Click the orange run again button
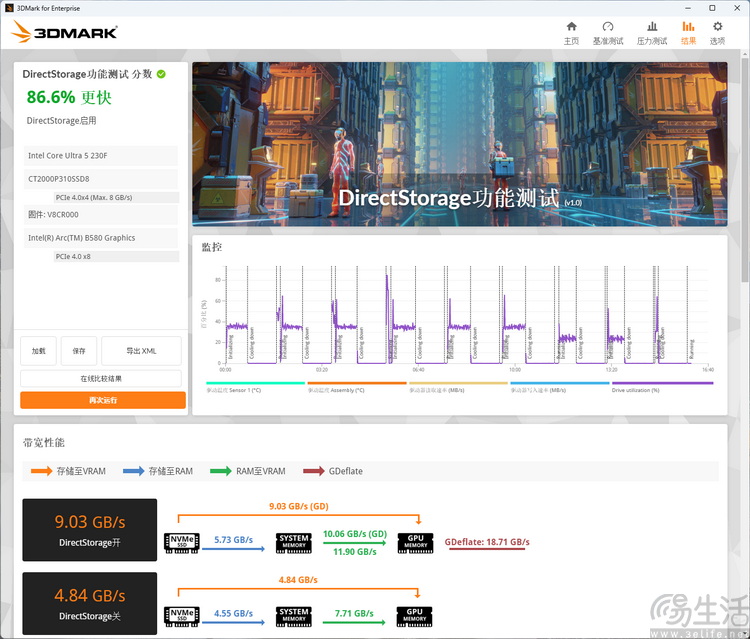Image resolution: width=750 pixels, height=639 pixels. 103,400
